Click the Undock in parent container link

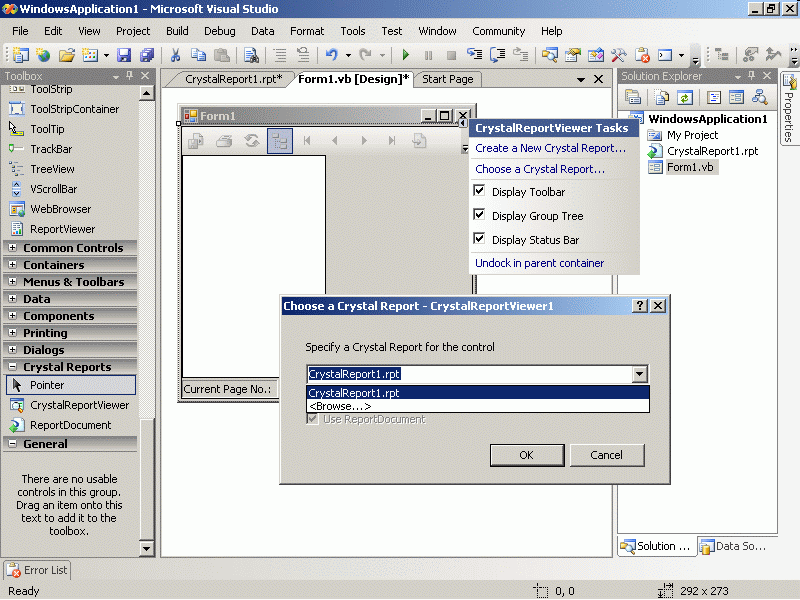pos(539,263)
